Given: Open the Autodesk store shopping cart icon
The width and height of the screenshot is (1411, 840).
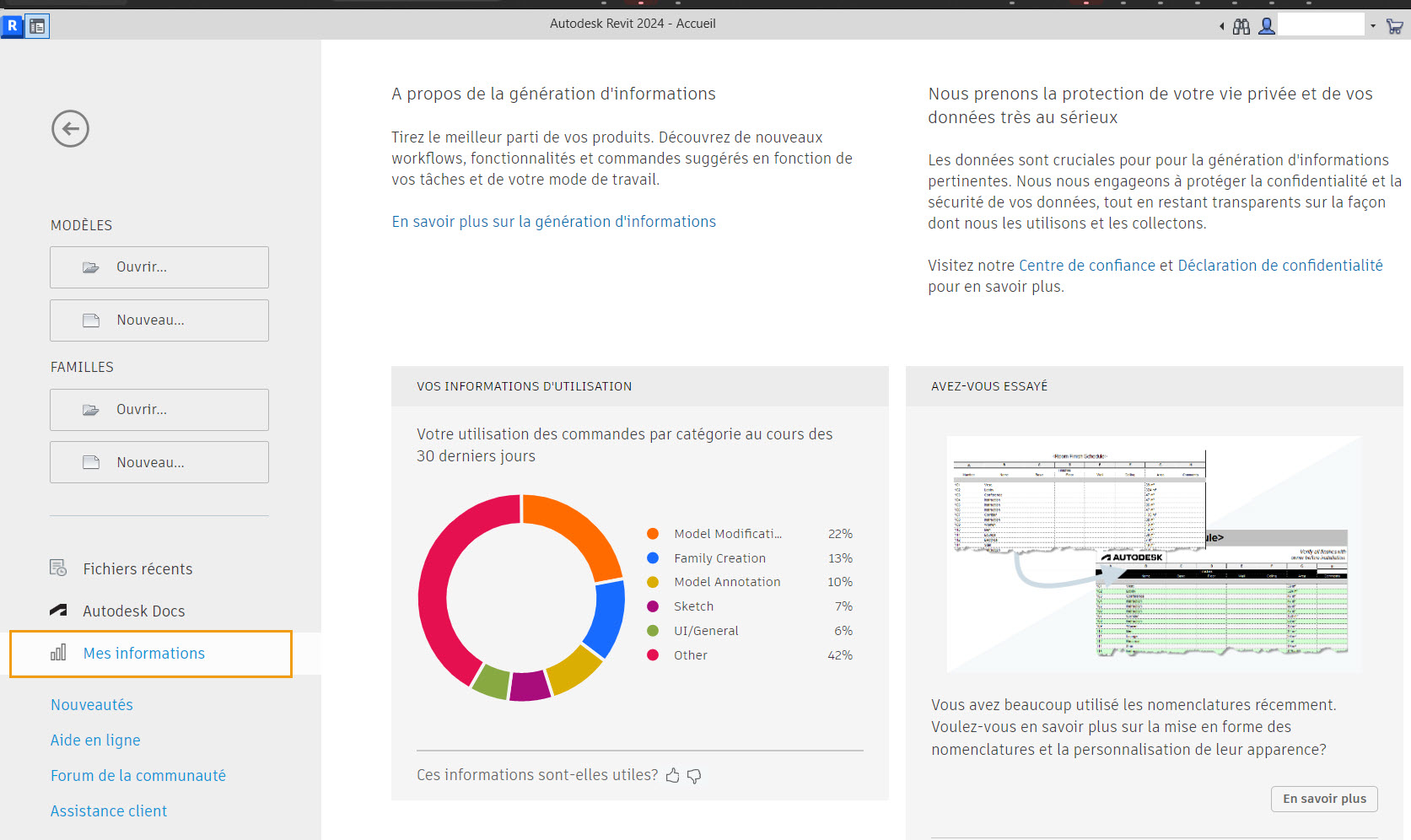Looking at the screenshot, I should pos(1396,25).
